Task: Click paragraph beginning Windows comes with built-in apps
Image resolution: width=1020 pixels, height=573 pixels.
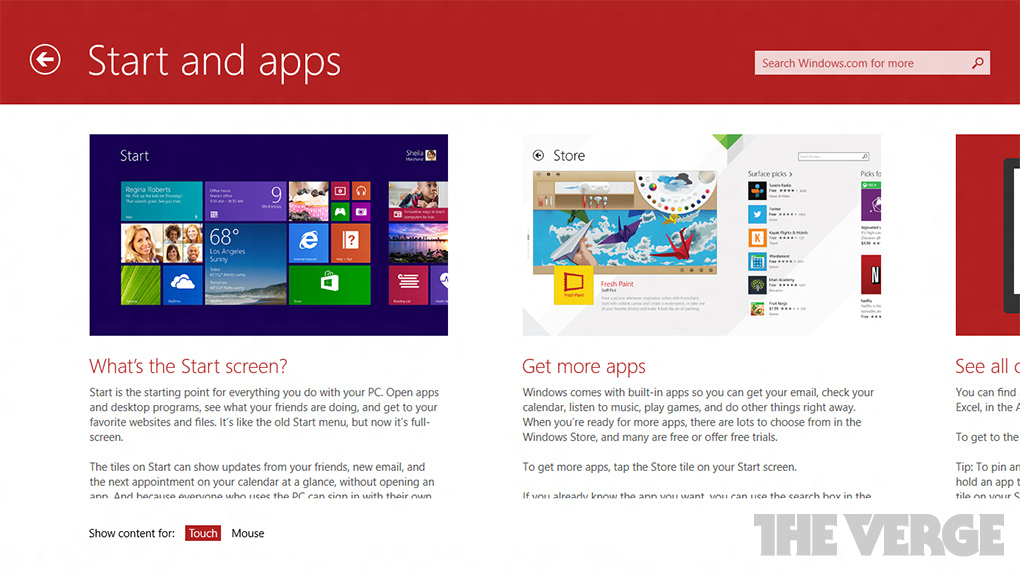Action: (699, 415)
